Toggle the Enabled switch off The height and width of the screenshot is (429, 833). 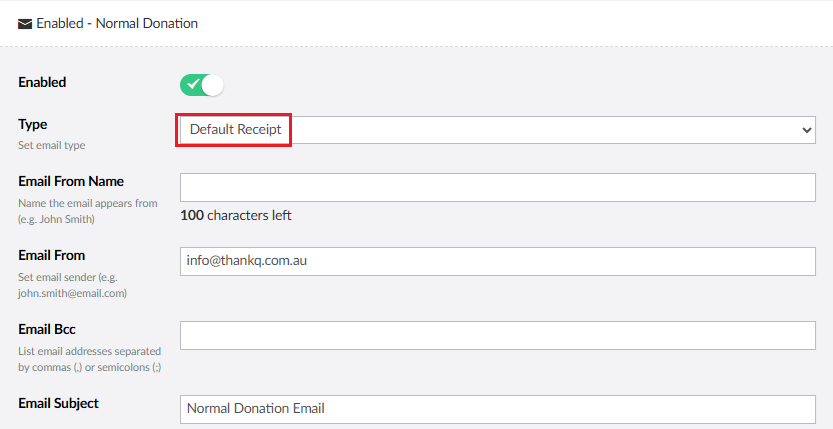(201, 85)
